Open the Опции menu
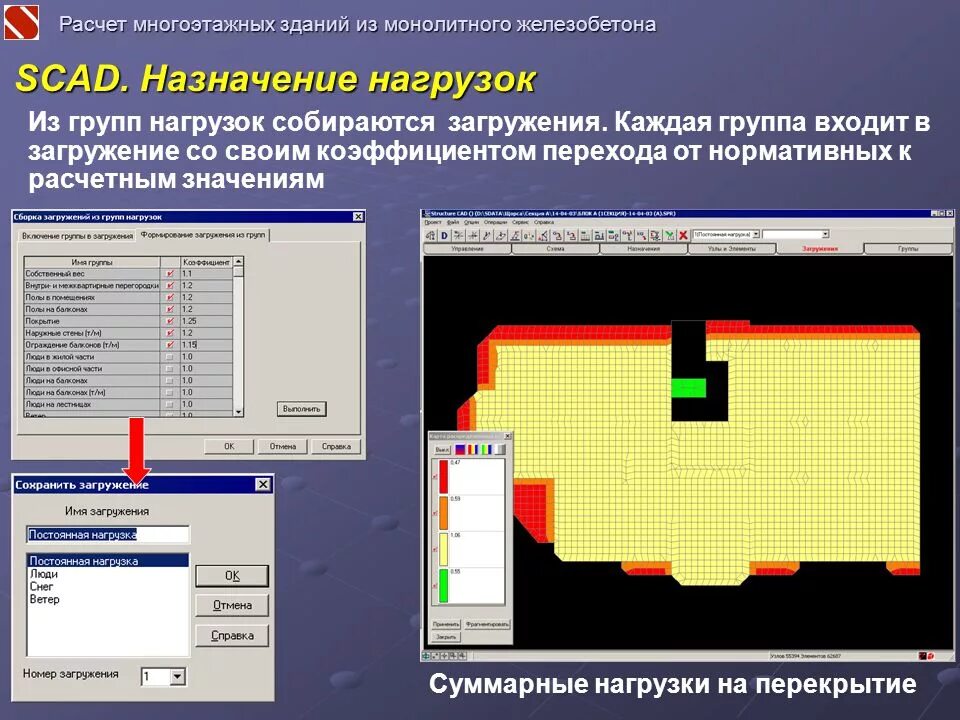The width and height of the screenshot is (960, 720). pos(471,222)
